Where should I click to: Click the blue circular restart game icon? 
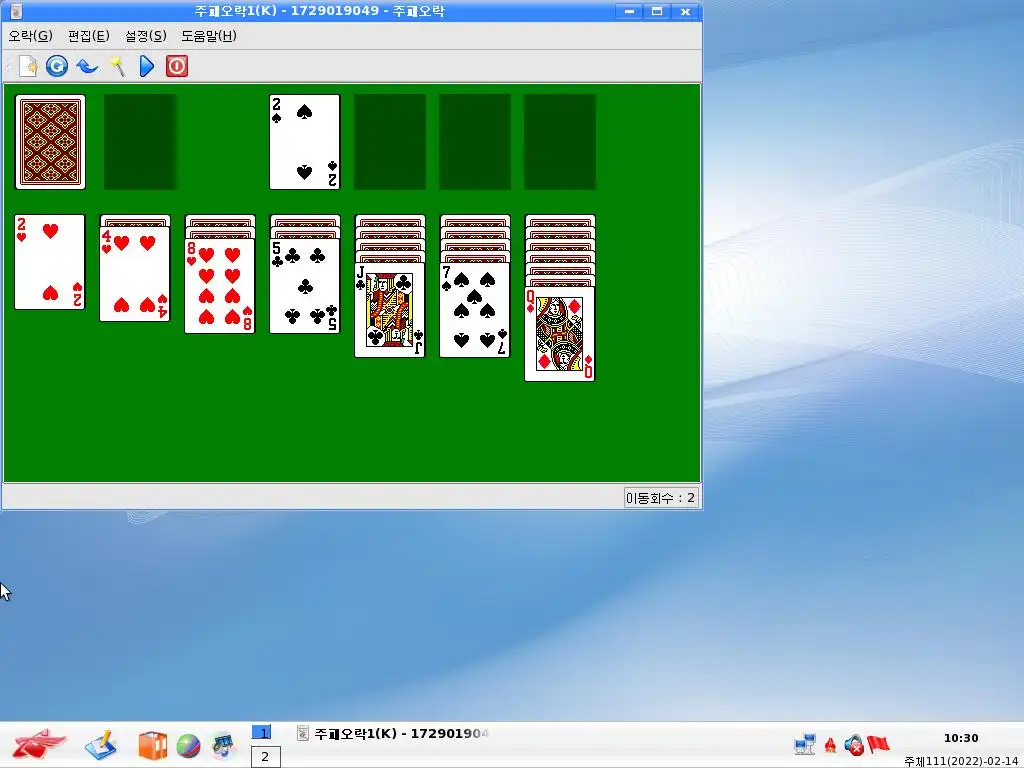pos(57,66)
